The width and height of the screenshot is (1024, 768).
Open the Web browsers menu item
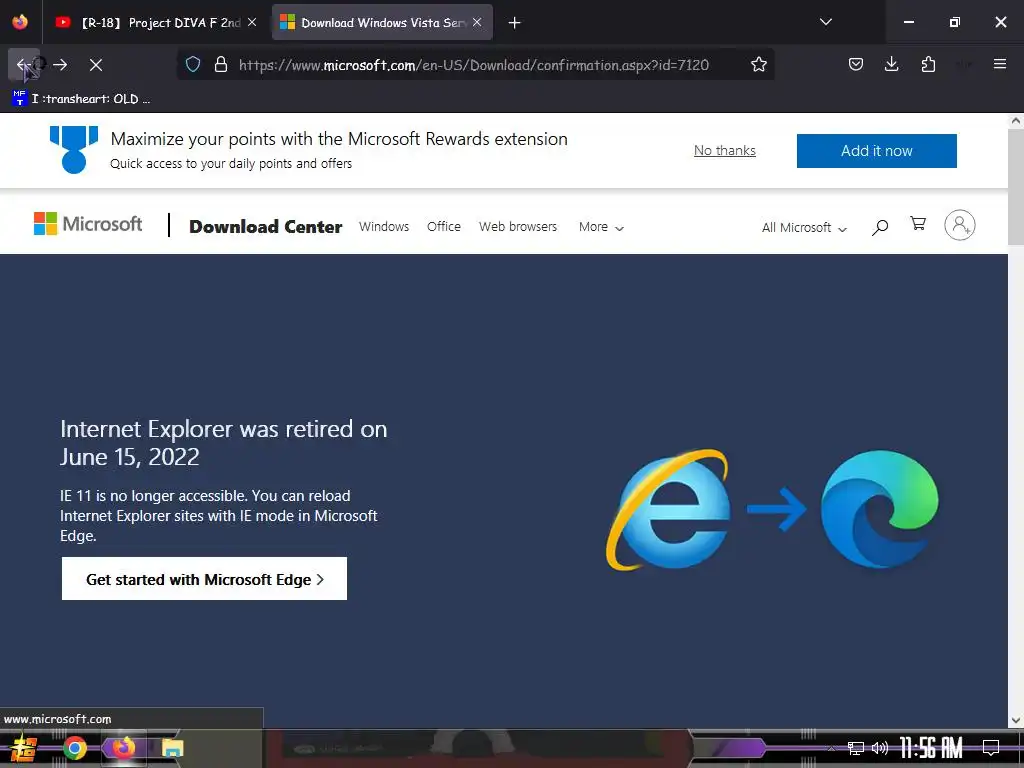(x=518, y=227)
